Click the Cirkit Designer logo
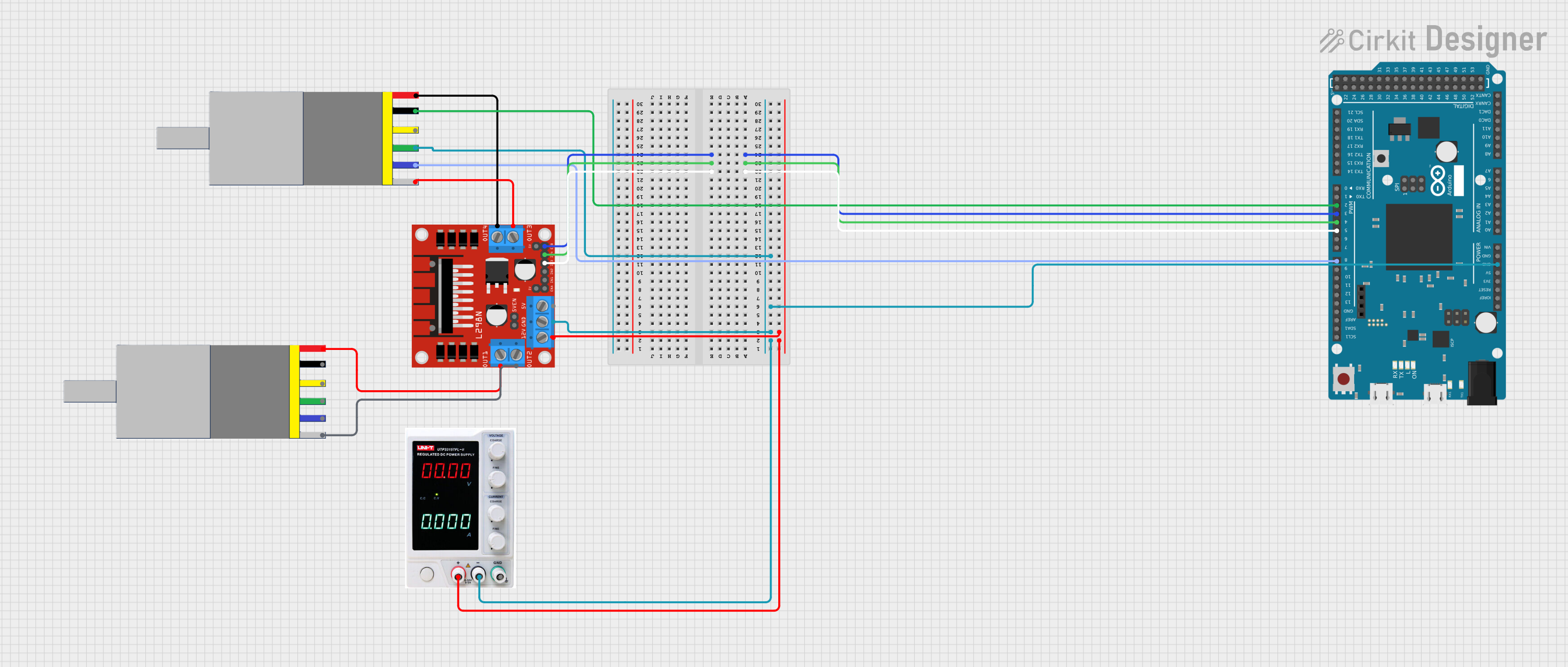The height and width of the screenshot is (667, 1568). coord(1433,40)
